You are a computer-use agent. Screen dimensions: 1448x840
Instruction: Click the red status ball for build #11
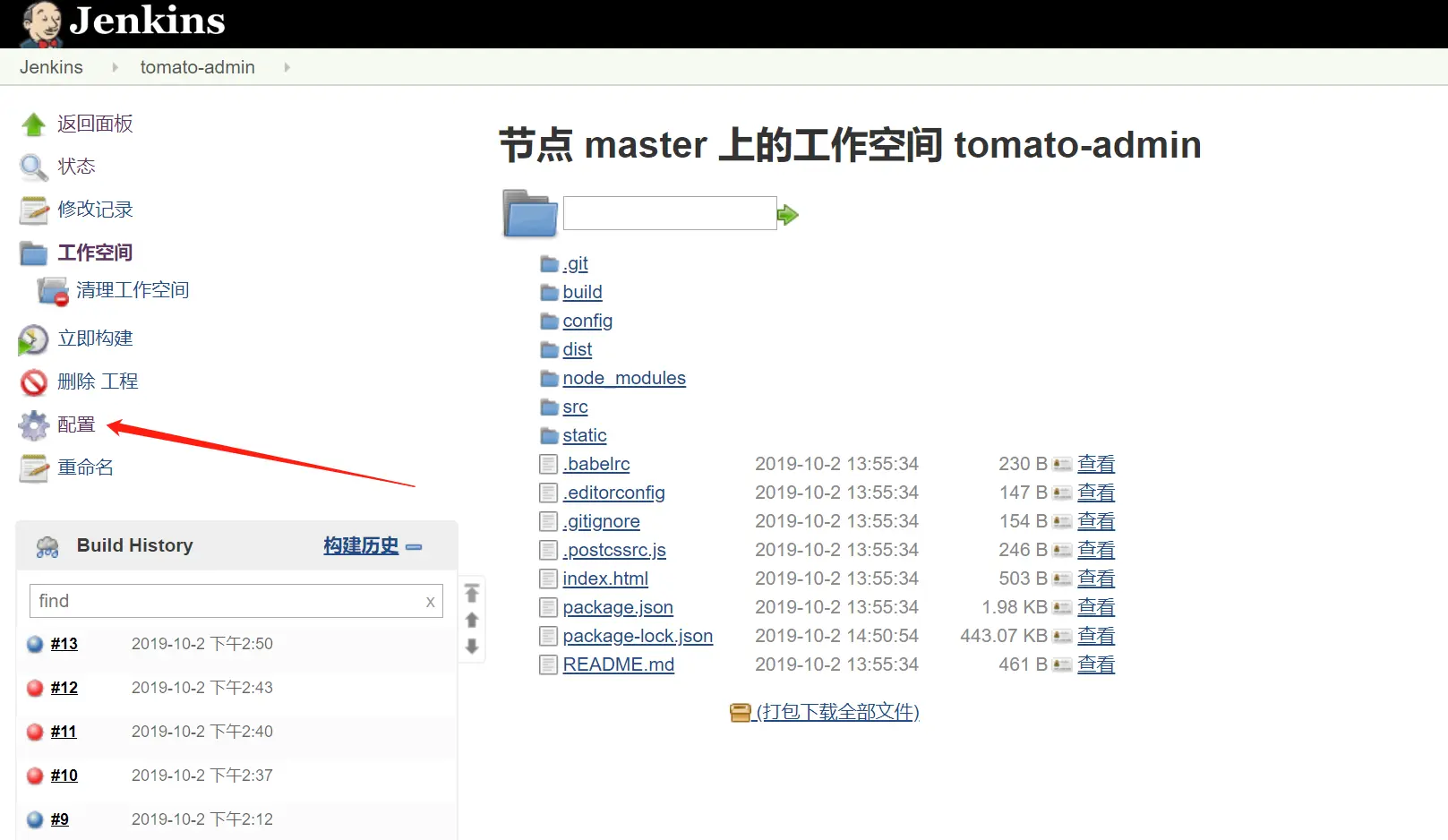[35, 732]
